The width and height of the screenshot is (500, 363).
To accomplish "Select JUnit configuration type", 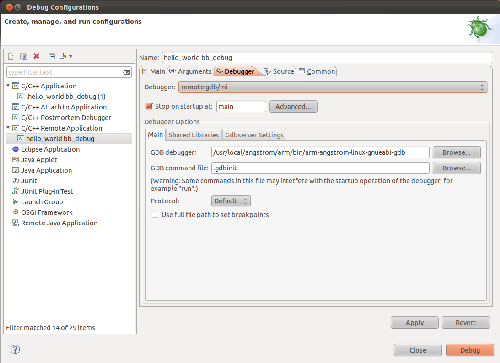I will coord(29,181).
